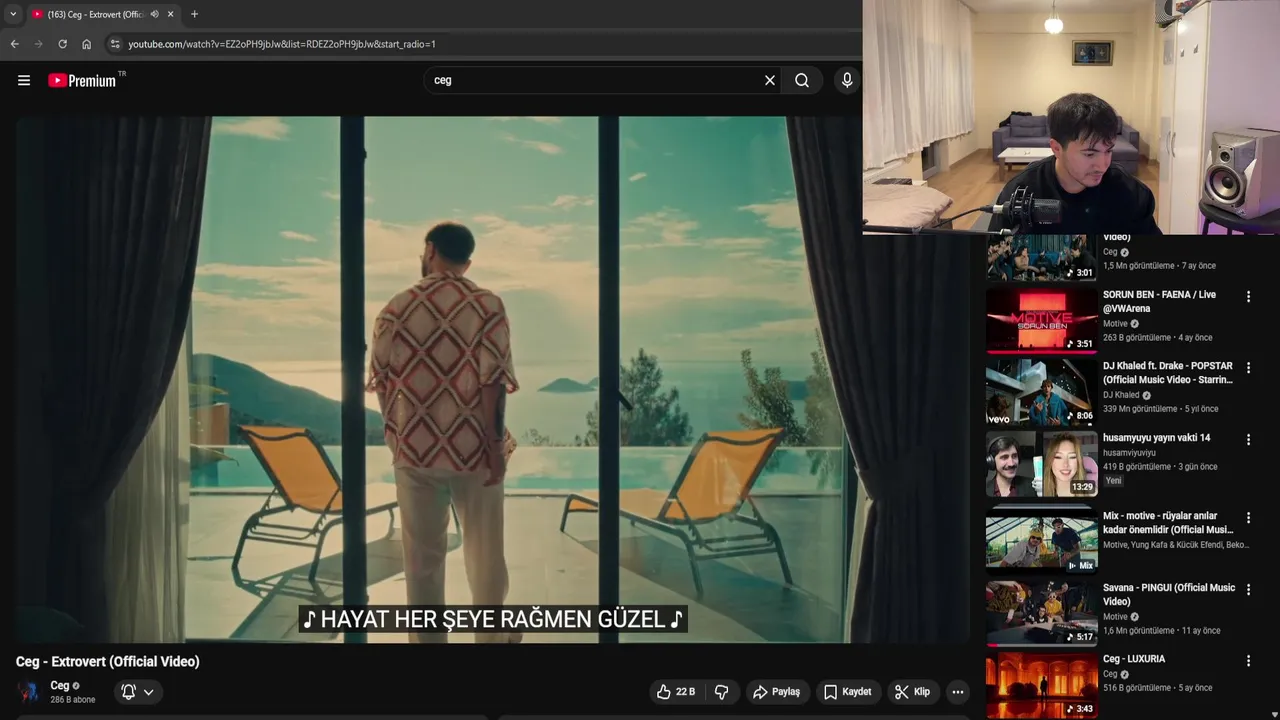Expand the notification options chevron
The width and height of the screenshot is (1280, 720).
149,692
